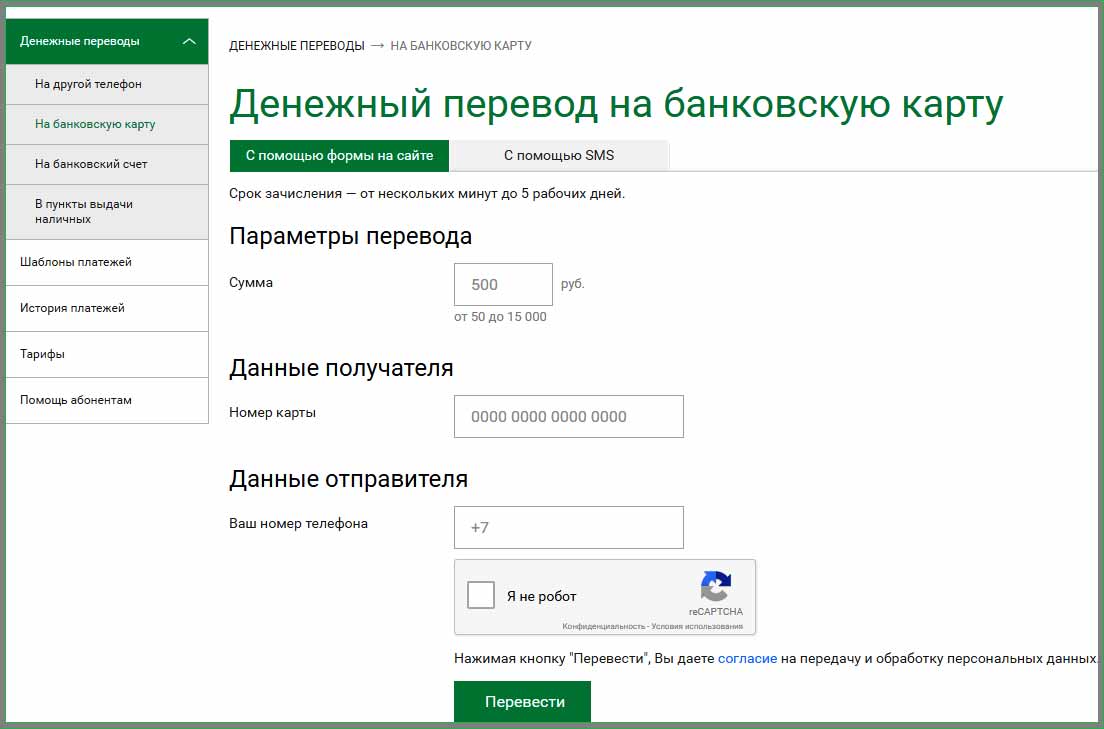
Task: View Тарифы page
Action: [x=107, y=354]
